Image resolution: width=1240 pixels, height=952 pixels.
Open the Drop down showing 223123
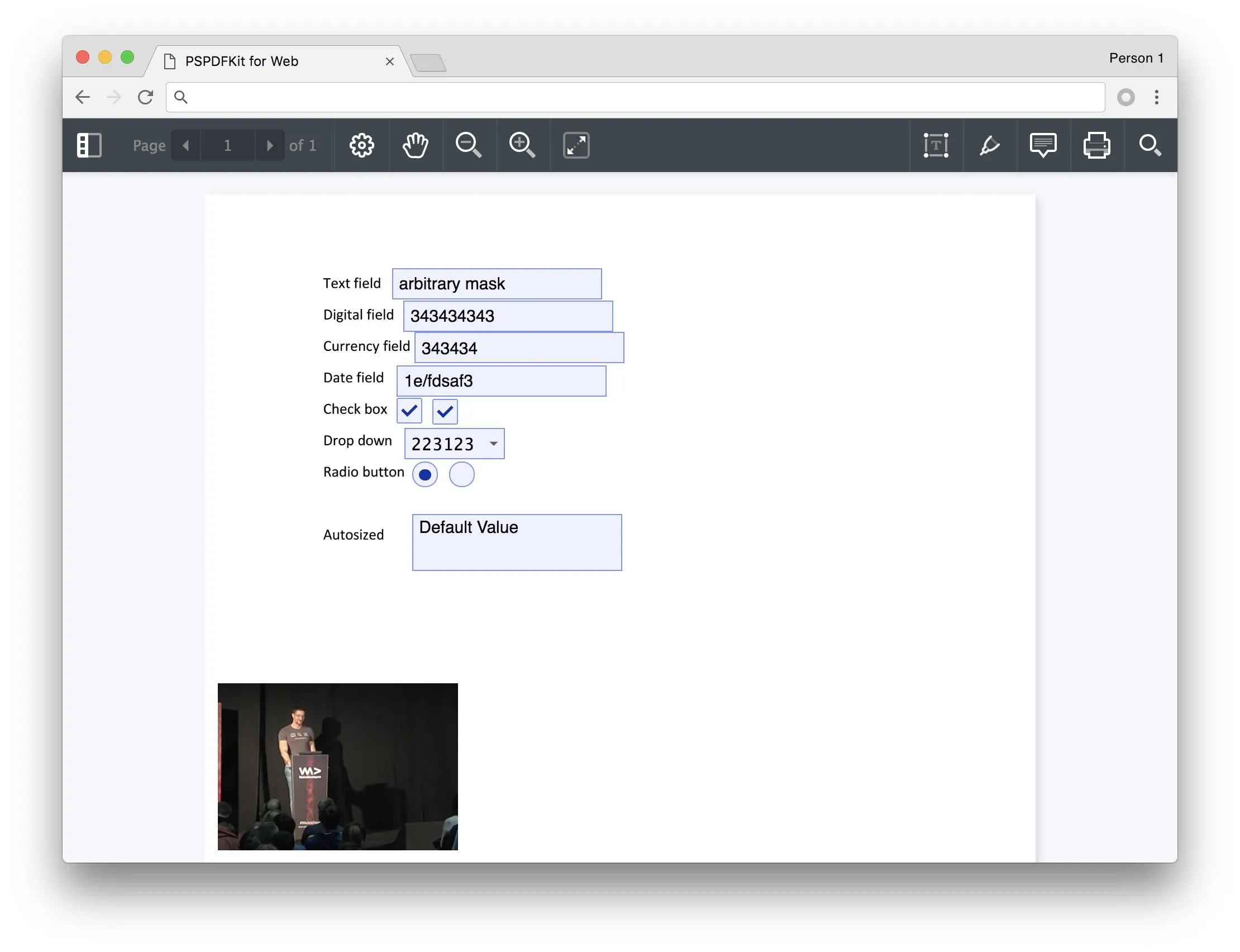point(454,444)
